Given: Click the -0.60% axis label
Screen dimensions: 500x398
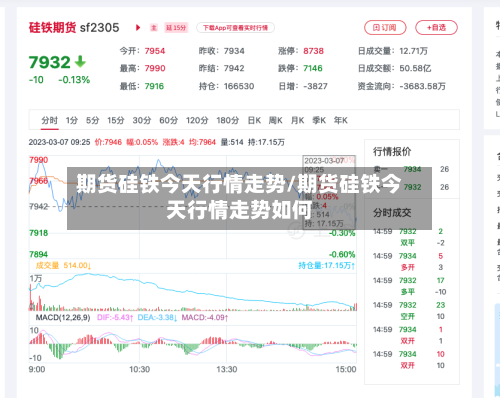Looking at the screenshot, I should coord(342,254).
